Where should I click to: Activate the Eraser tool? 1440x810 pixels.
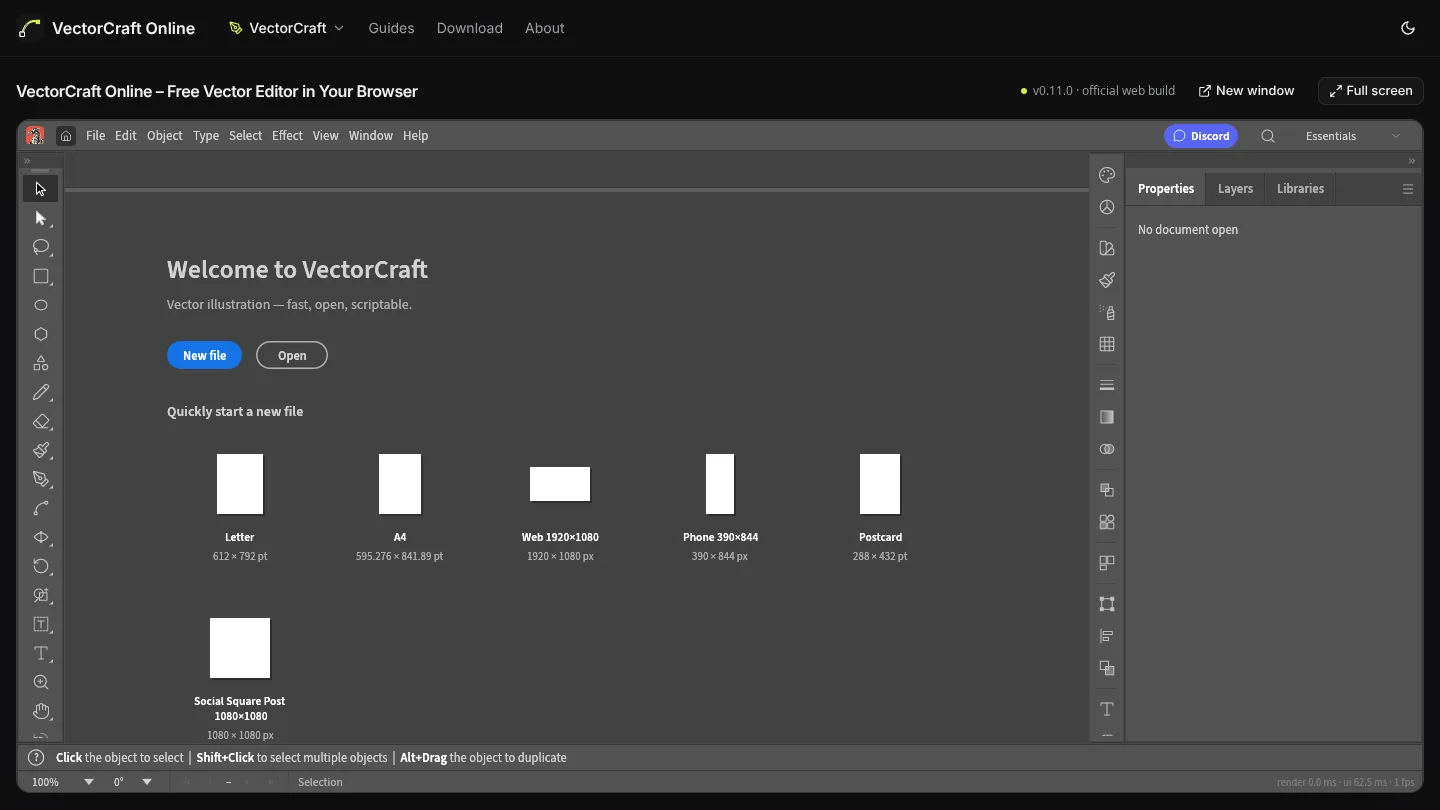[x=41, y=421]
